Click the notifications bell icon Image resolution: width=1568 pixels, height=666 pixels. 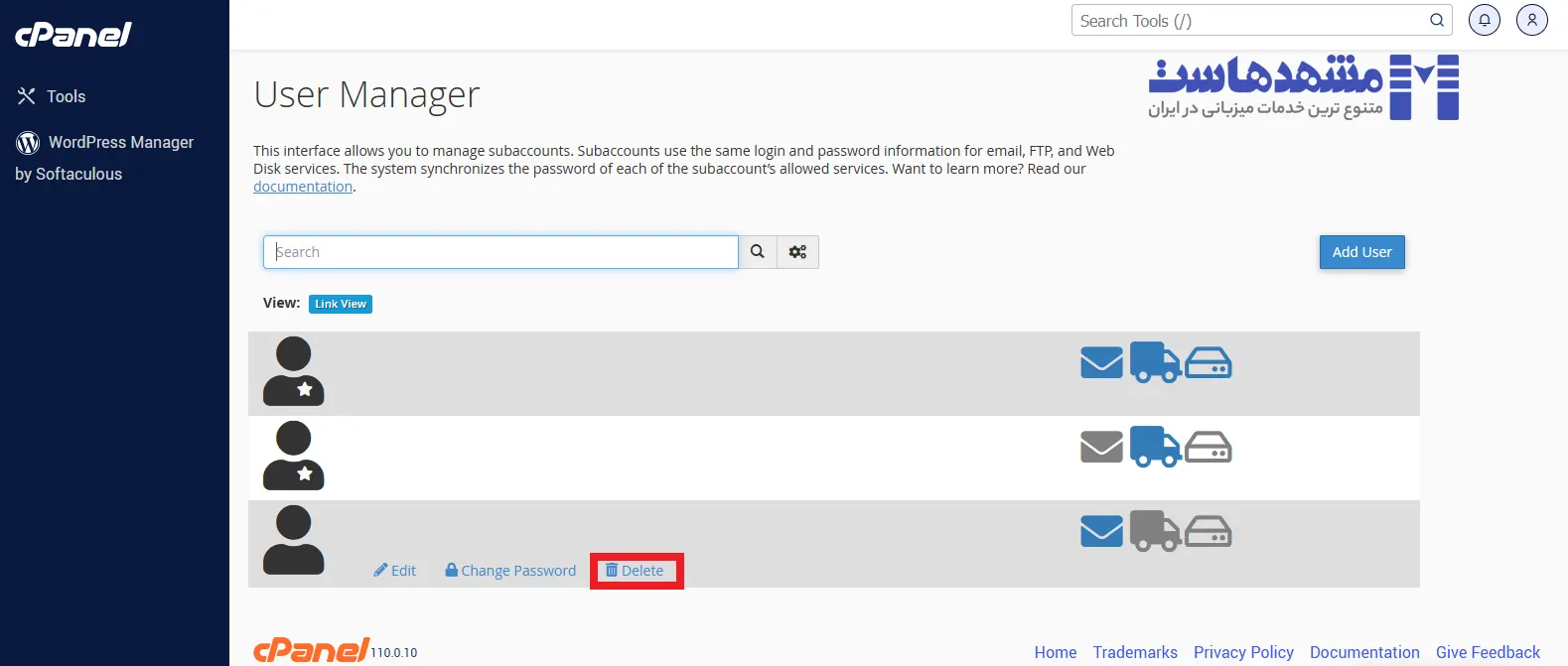(1484, 20)
